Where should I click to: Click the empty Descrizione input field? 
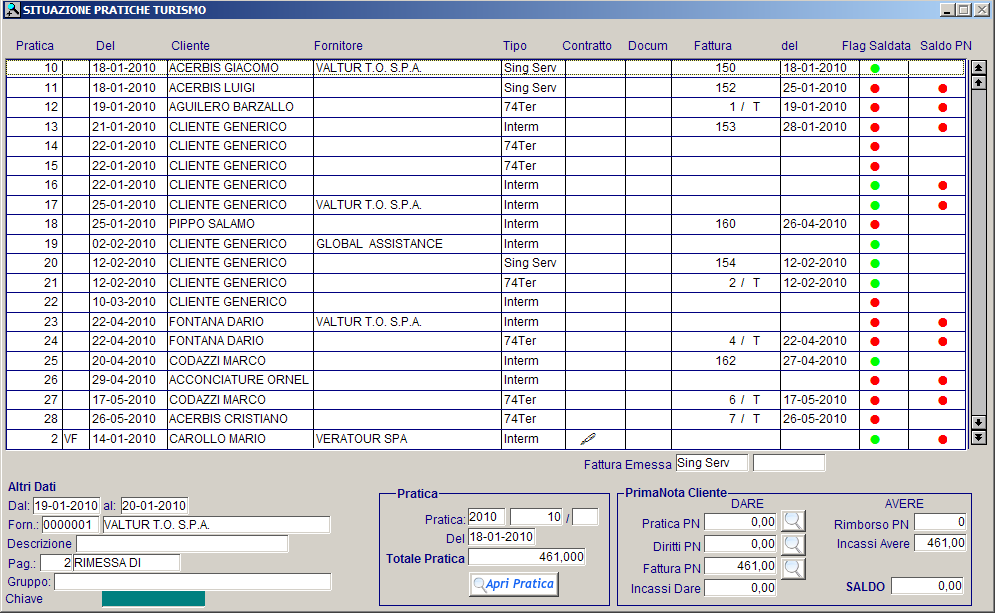point(182,544)
